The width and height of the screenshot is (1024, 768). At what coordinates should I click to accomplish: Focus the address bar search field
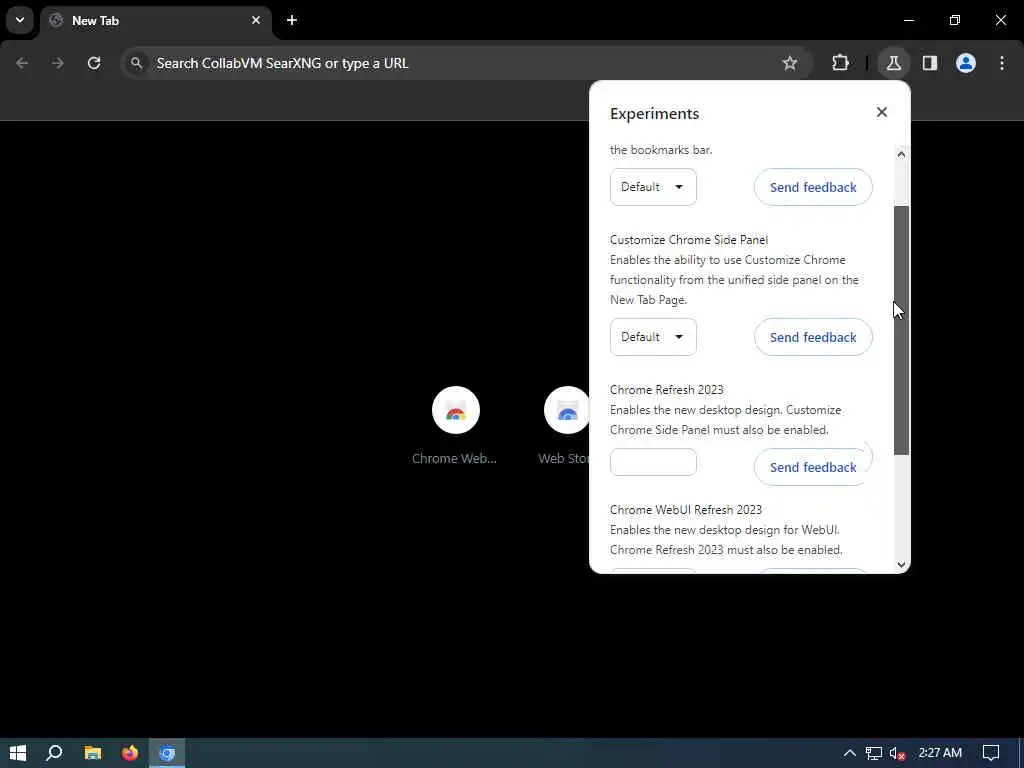coord(467,63)
